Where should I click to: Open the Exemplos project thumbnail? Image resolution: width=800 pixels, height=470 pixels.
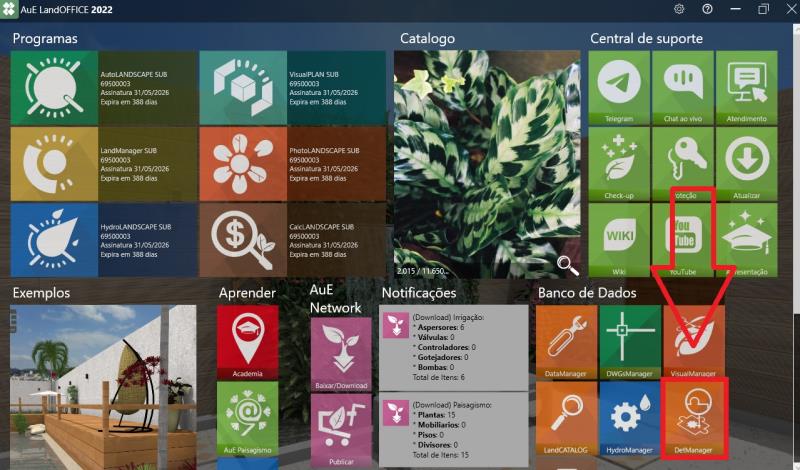103,387
